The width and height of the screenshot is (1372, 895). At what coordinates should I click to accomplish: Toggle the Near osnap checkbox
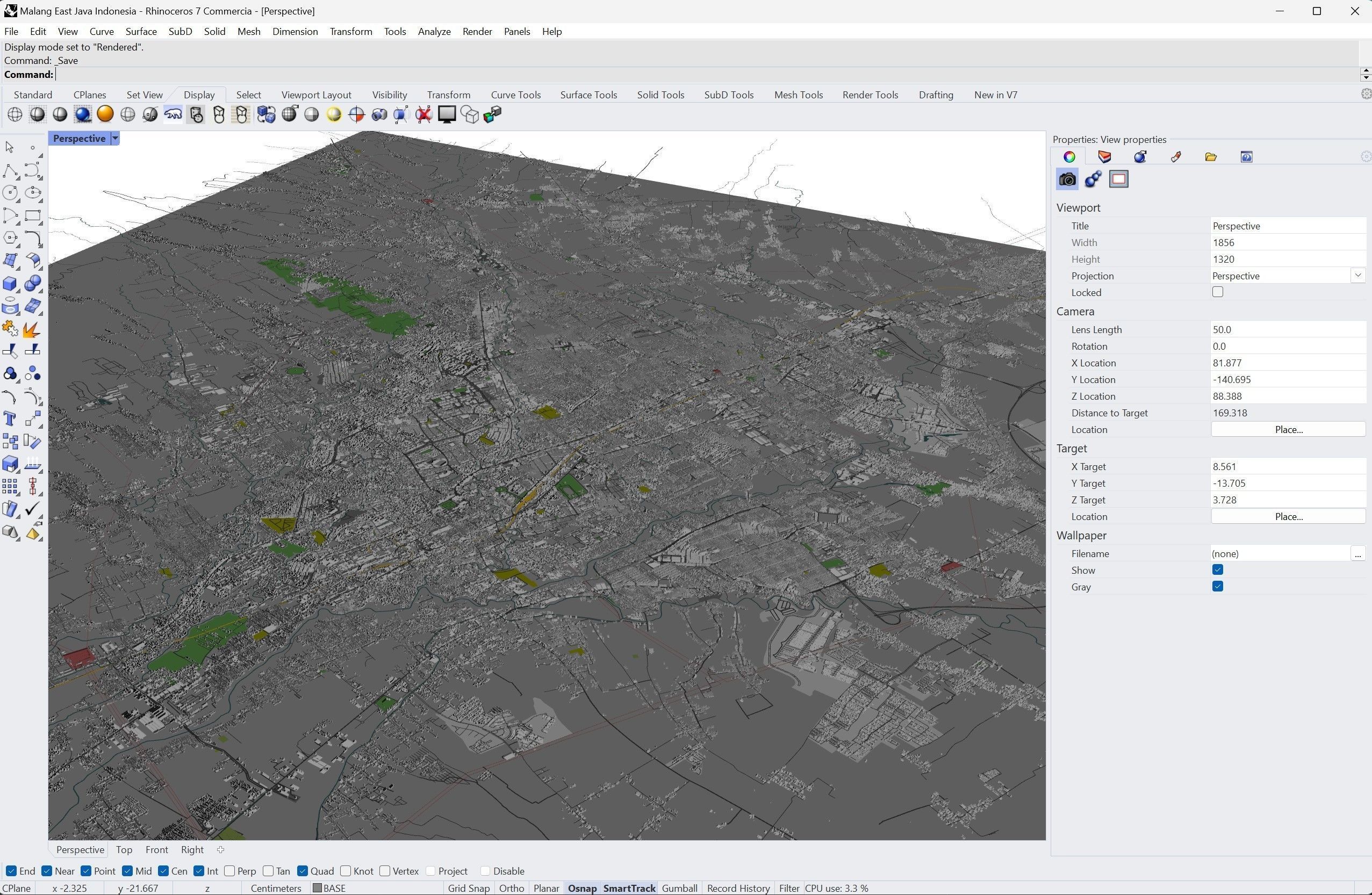tap(47, 871)
